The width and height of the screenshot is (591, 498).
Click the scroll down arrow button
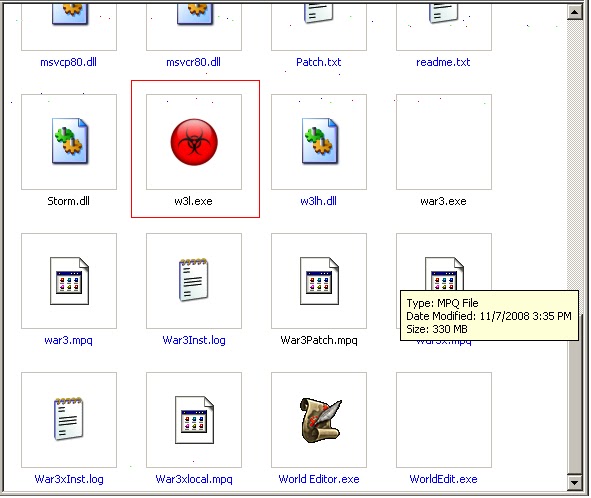574,483
